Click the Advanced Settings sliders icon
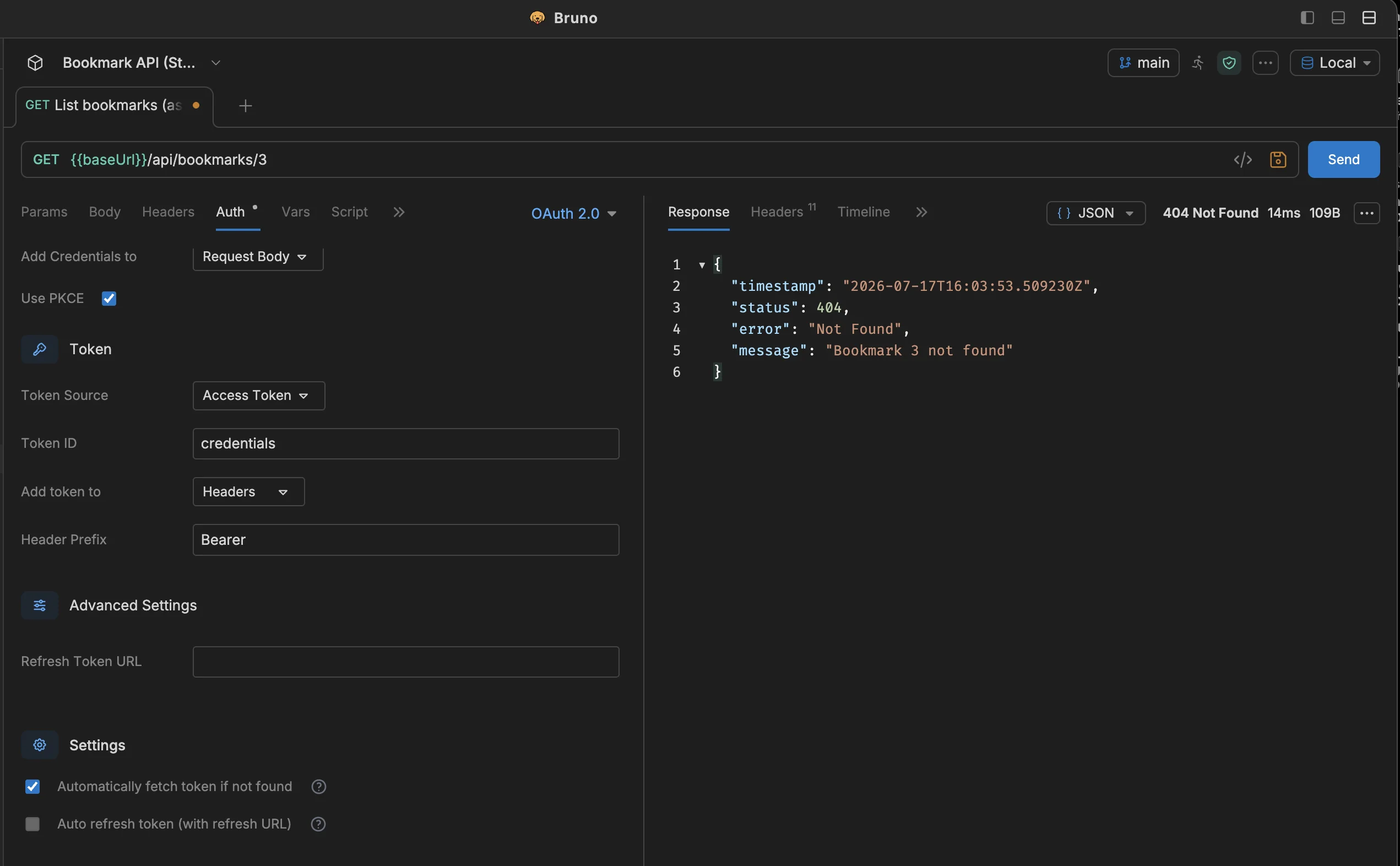 [x=40, y=605]
